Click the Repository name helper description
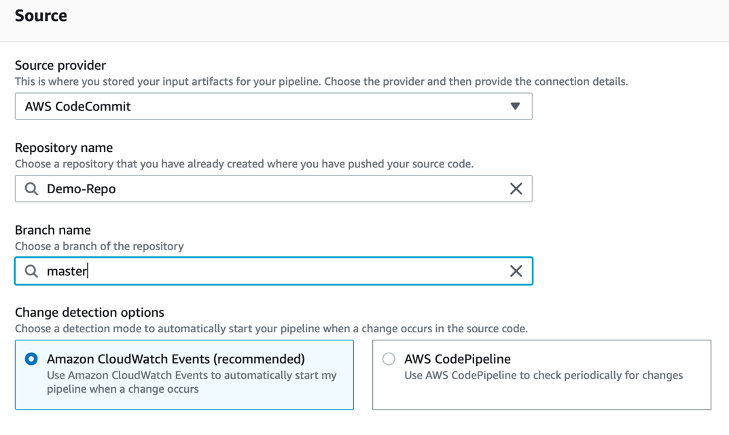The height and width of the screenshot is (435, 729). pyautogui.click(x=244, y=163)
